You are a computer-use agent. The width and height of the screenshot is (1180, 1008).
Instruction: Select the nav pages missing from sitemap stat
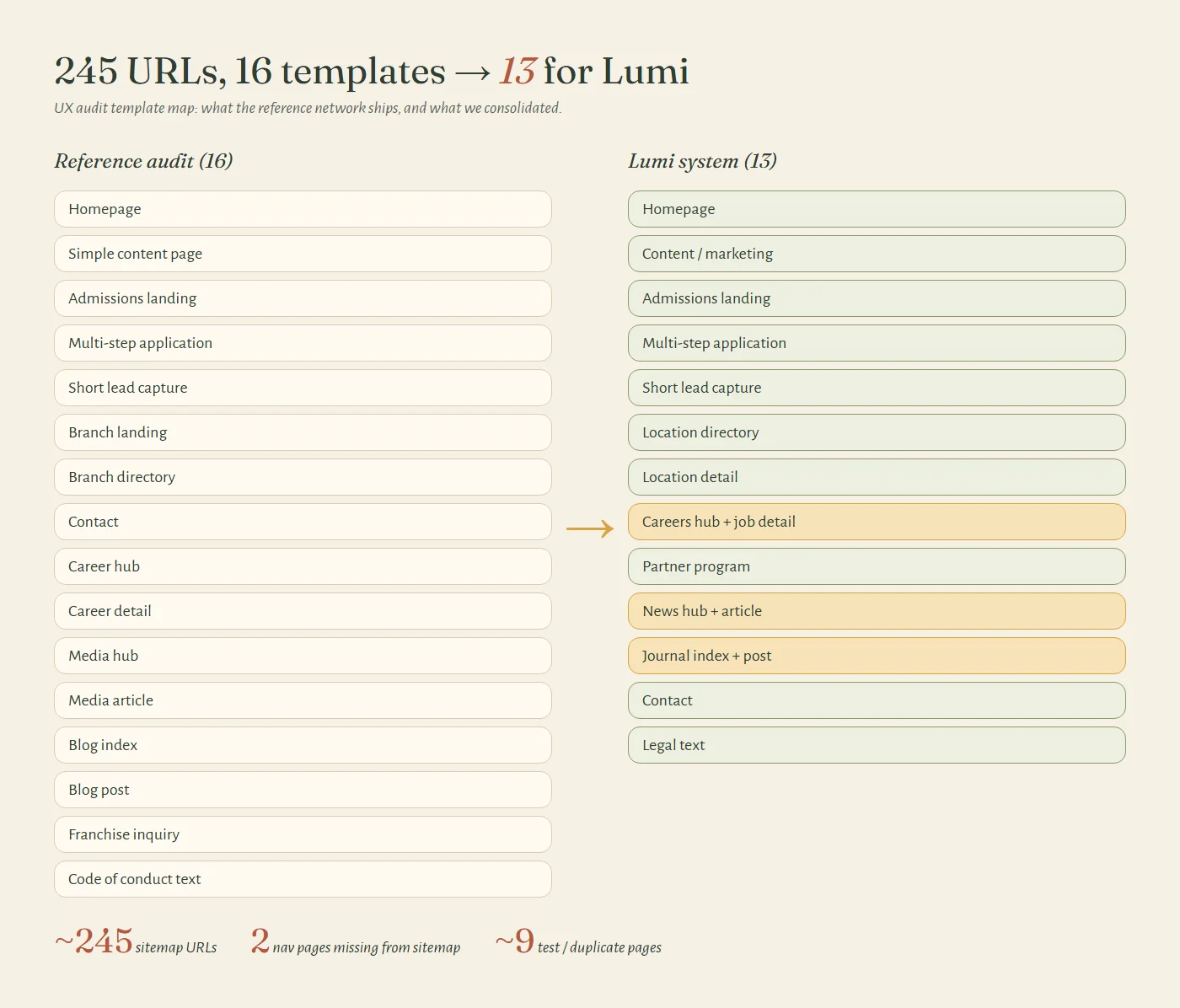click(x=356, y=941)
